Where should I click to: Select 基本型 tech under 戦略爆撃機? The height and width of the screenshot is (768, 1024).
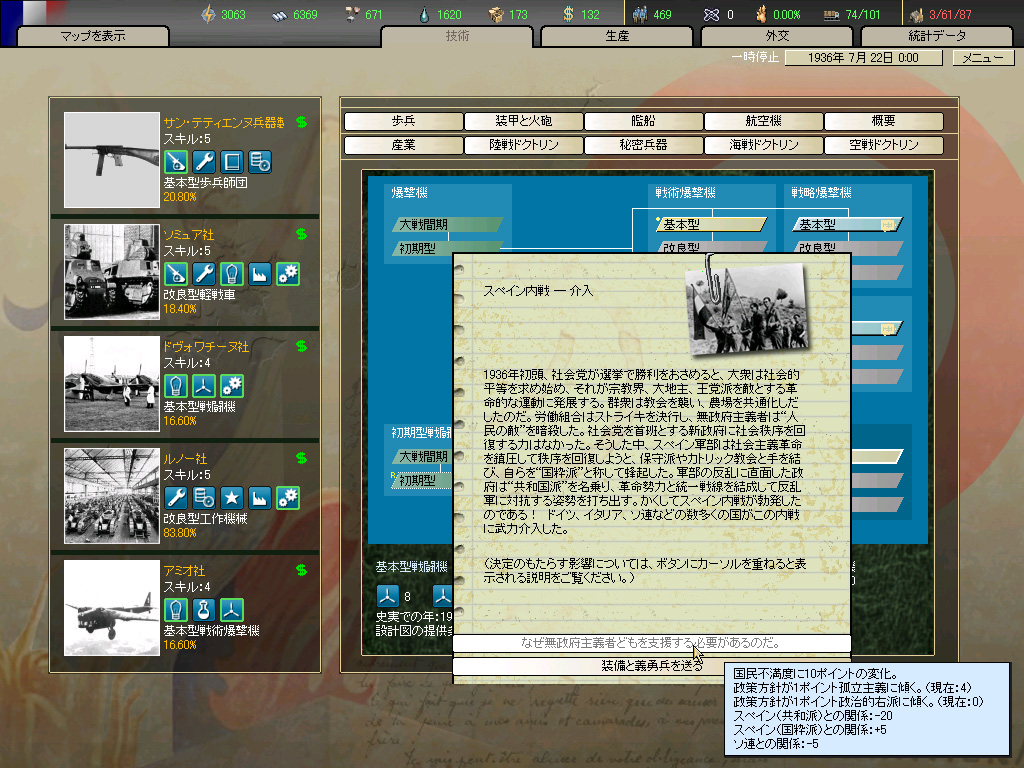[848, 225]
